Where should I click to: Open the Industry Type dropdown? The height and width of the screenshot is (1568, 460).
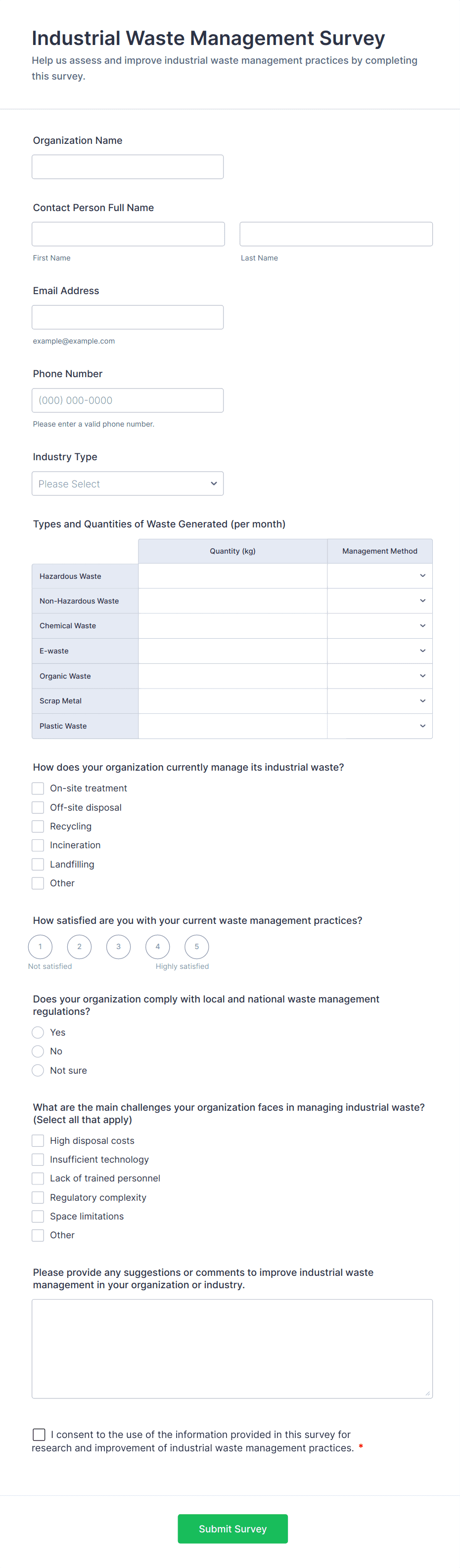[127, 483]
